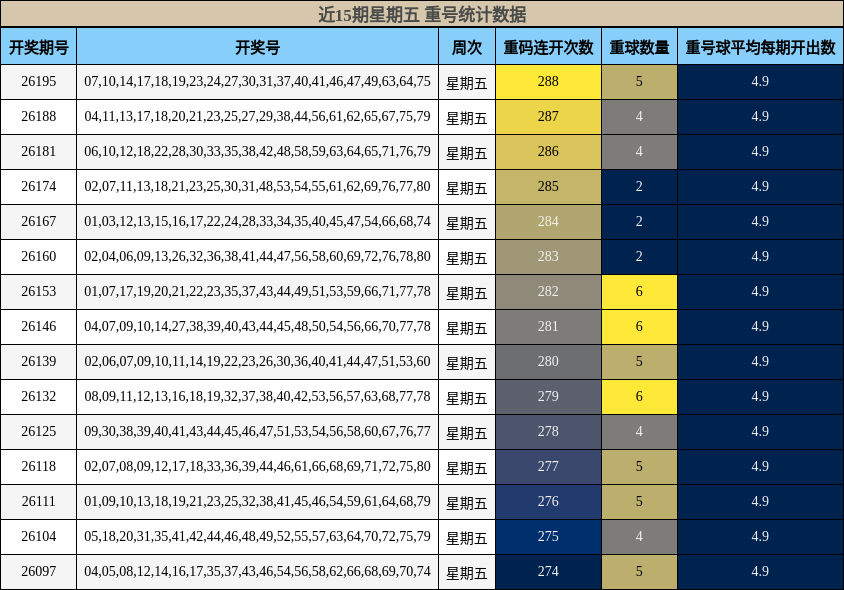The height and width of the screenshot is (590, 844).
Task: Click 星期五 cell in row 26195
Action: 467,82
